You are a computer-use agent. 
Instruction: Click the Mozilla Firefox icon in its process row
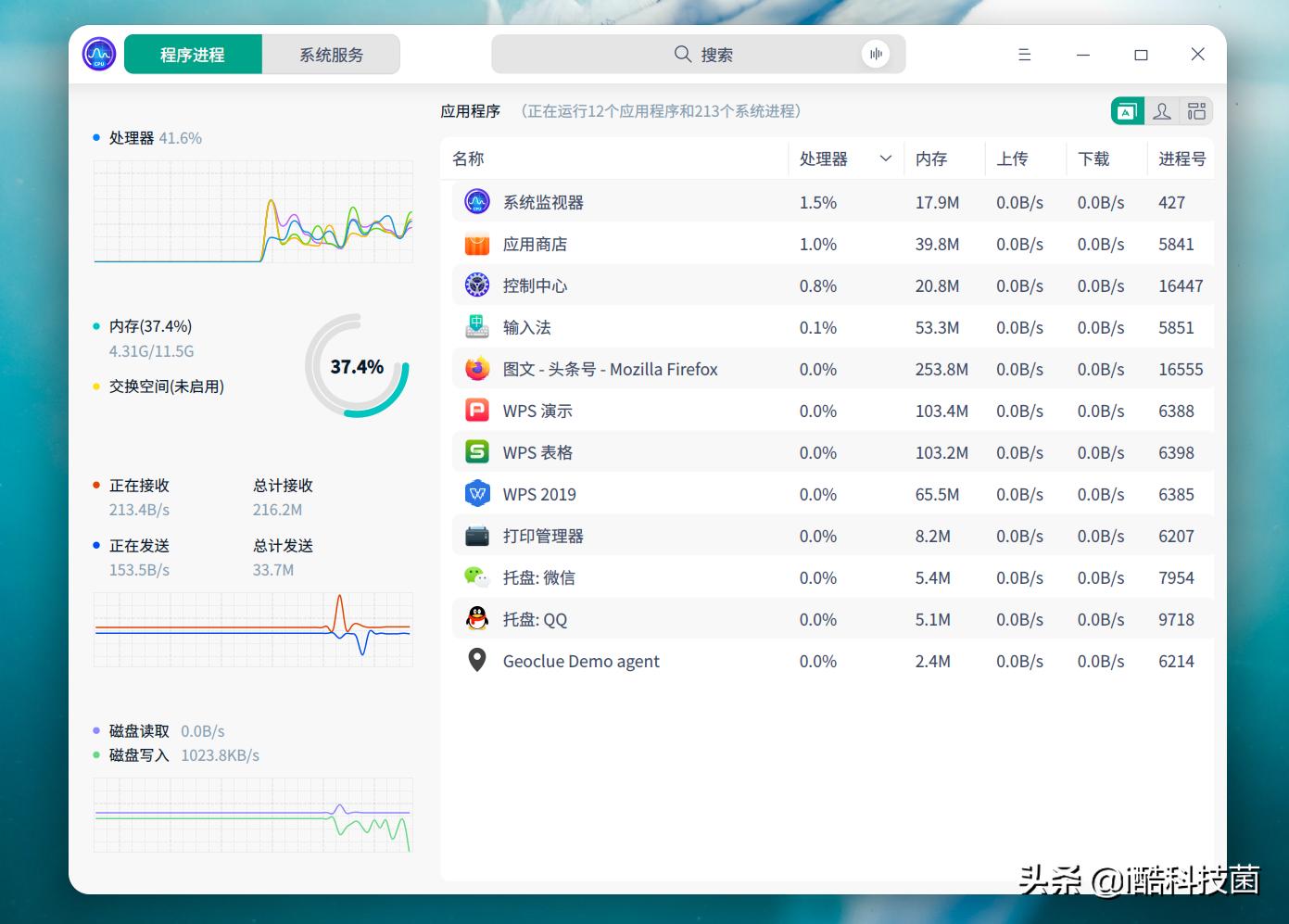(476, 368)
